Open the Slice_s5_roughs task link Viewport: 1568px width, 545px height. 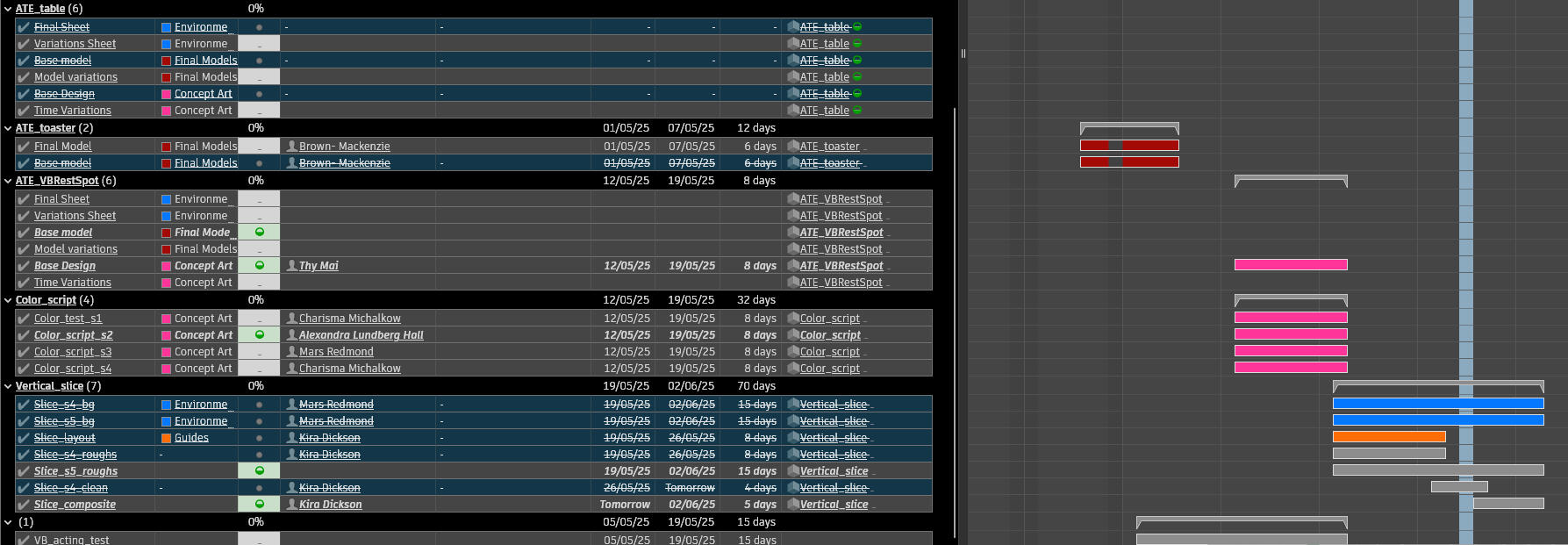pyautogui.click(x=75, y=471)
